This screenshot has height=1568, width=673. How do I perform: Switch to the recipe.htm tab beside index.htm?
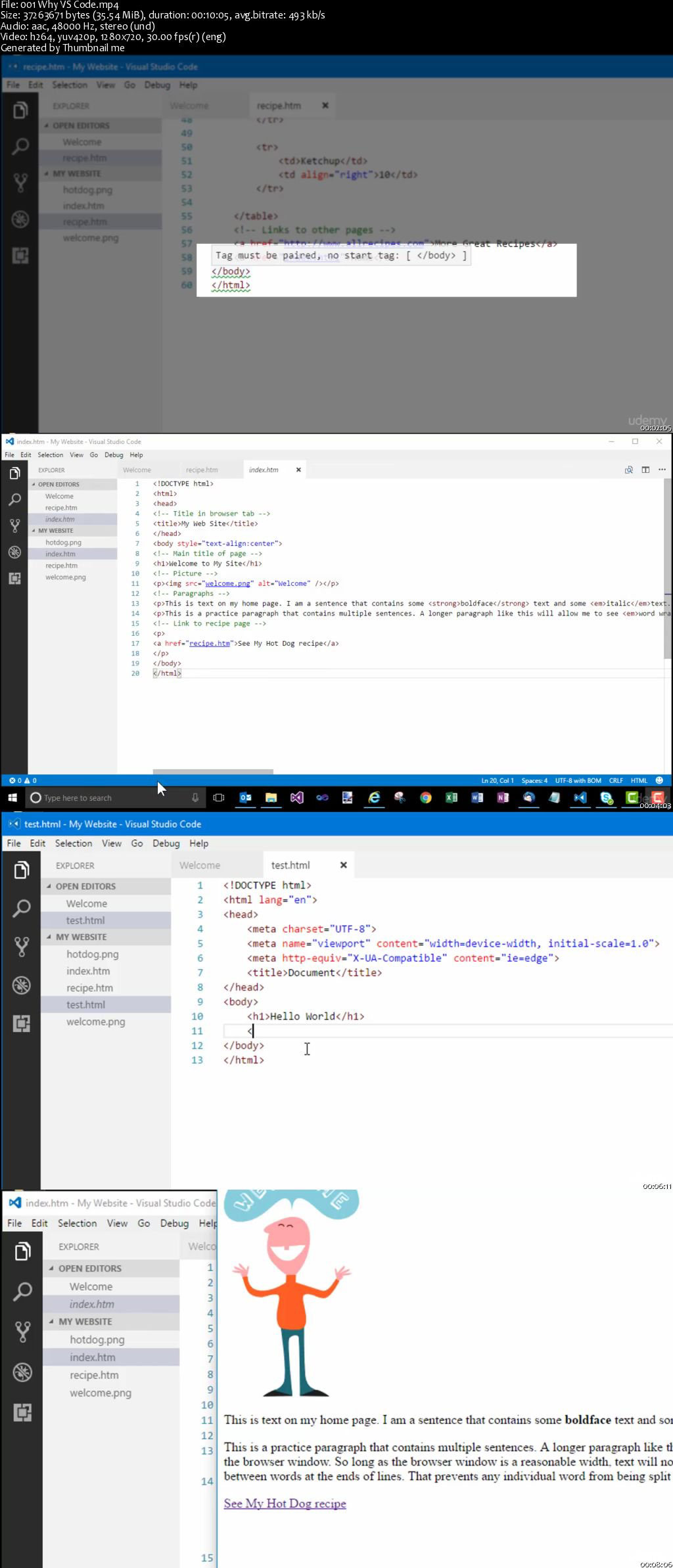coord(202,470)
